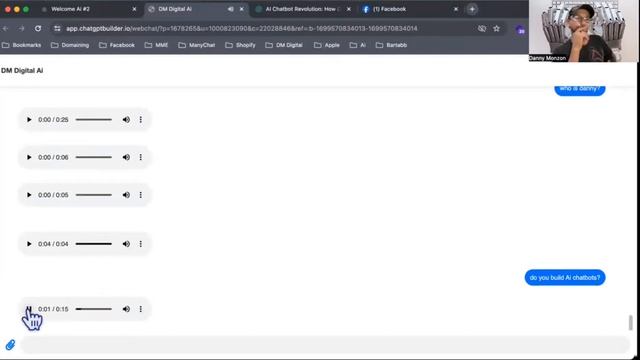Go back to the previous page

click(x=6, y=28)
